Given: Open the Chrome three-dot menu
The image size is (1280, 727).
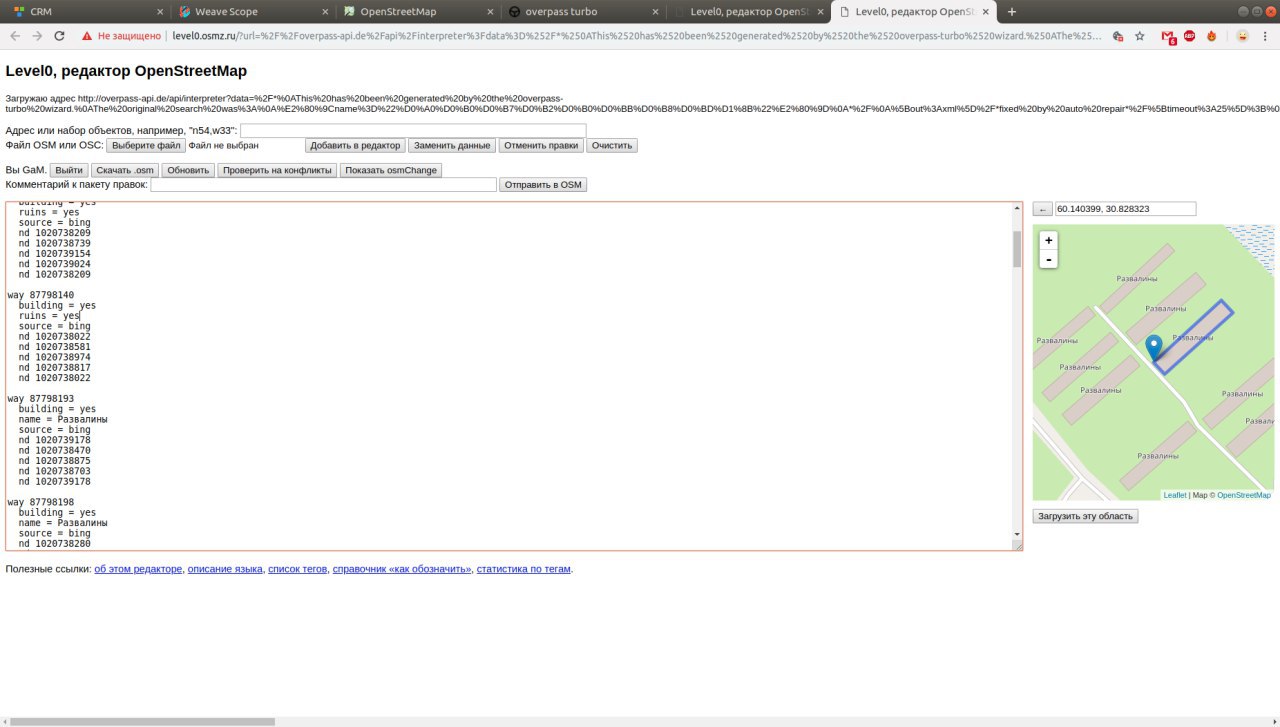Looking at the screenshot, I should pos(1266,36).
